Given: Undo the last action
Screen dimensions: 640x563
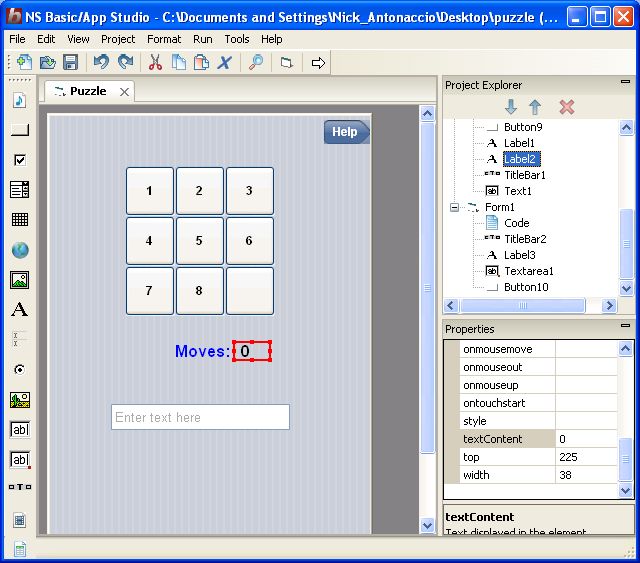Looking at the screenshot, I should point(101,62).
